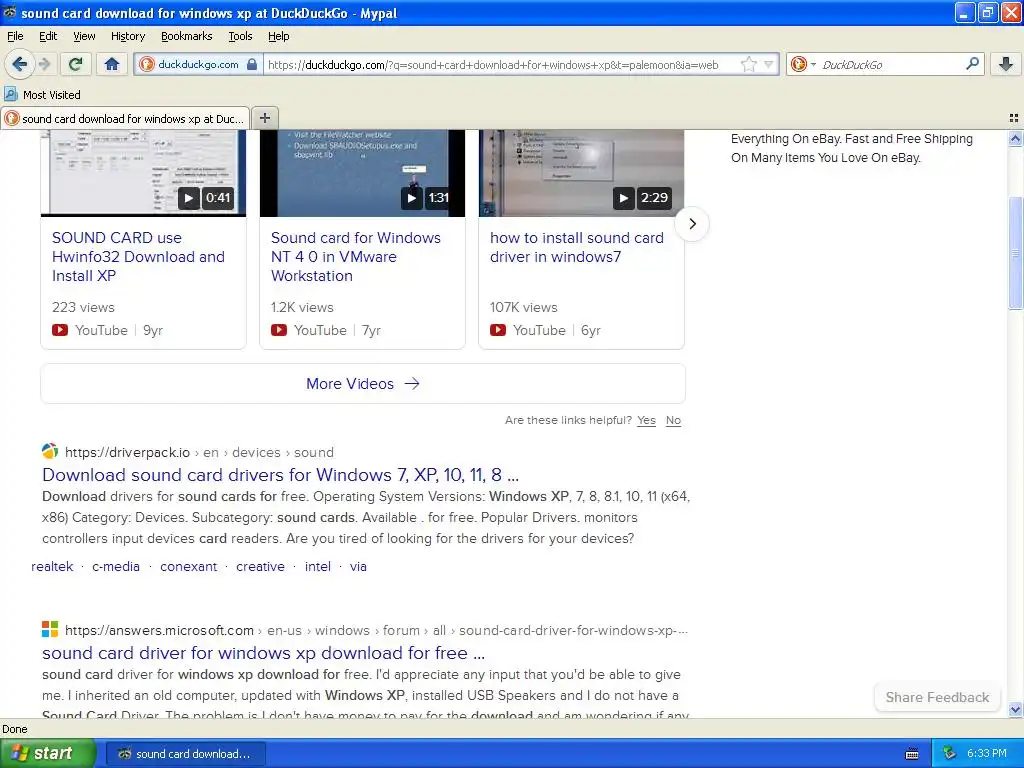Click YouTube icon under Hwinfo32 video
This screenshot has height=768, width=1024.
coord(60,330)
